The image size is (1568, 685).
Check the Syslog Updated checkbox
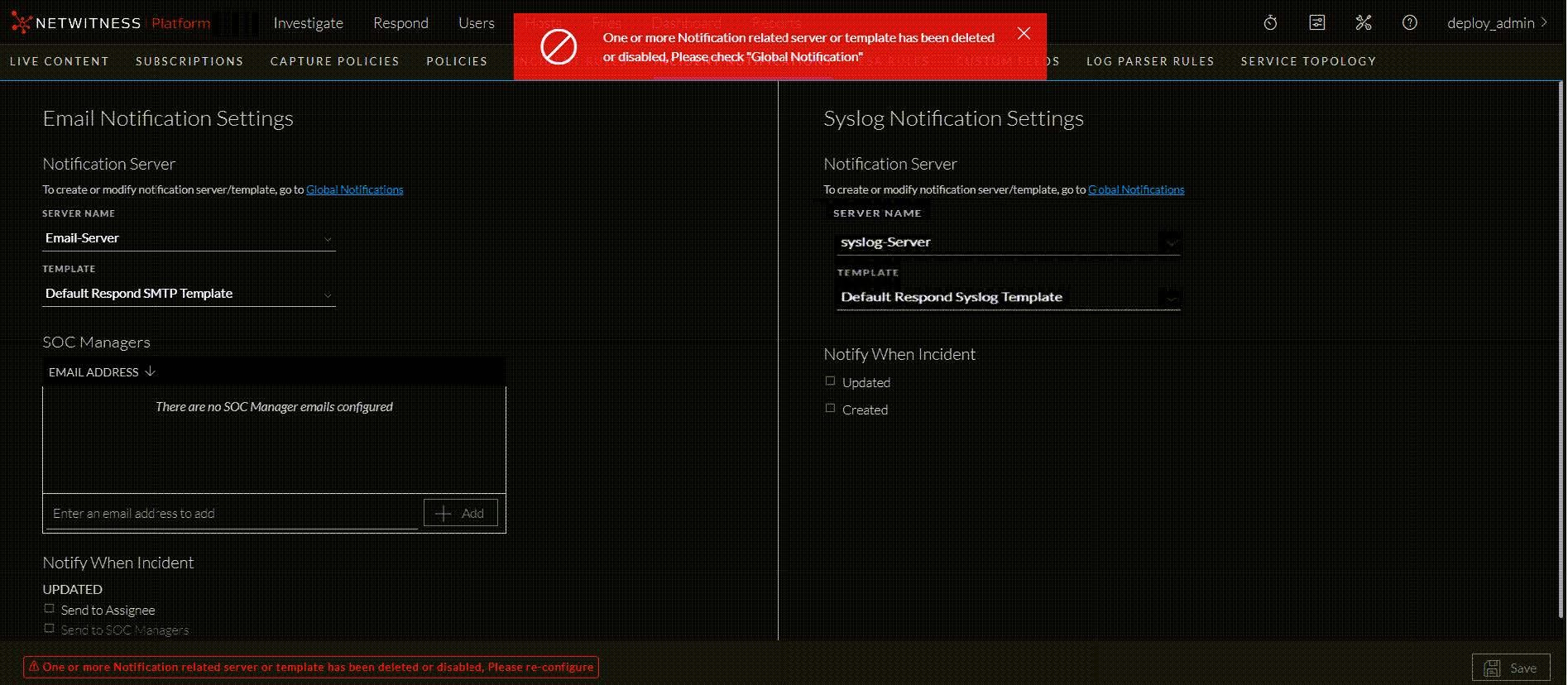pos(830,381)
